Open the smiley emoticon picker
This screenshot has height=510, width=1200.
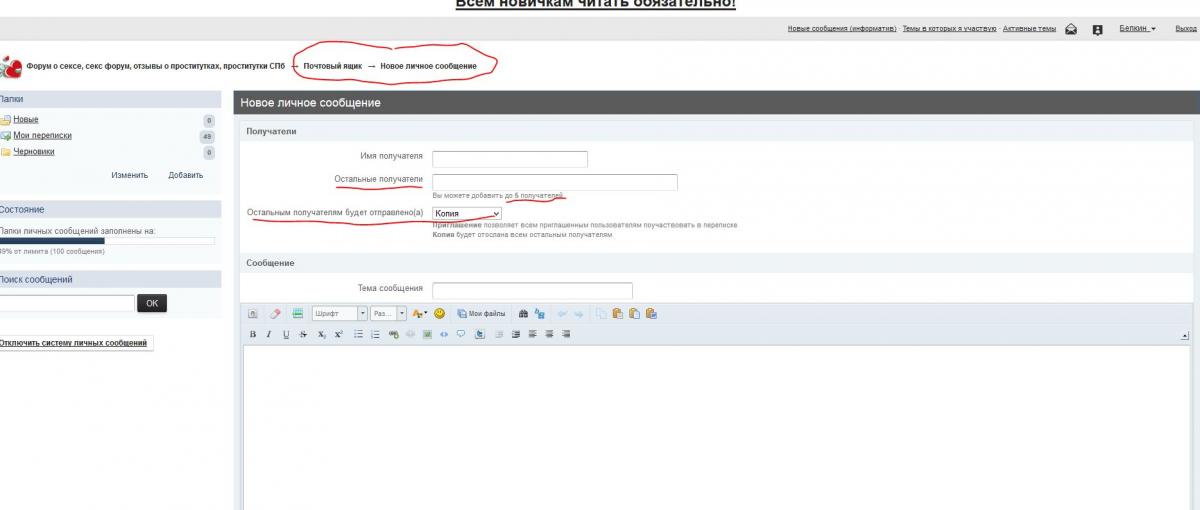click(439, 313)
